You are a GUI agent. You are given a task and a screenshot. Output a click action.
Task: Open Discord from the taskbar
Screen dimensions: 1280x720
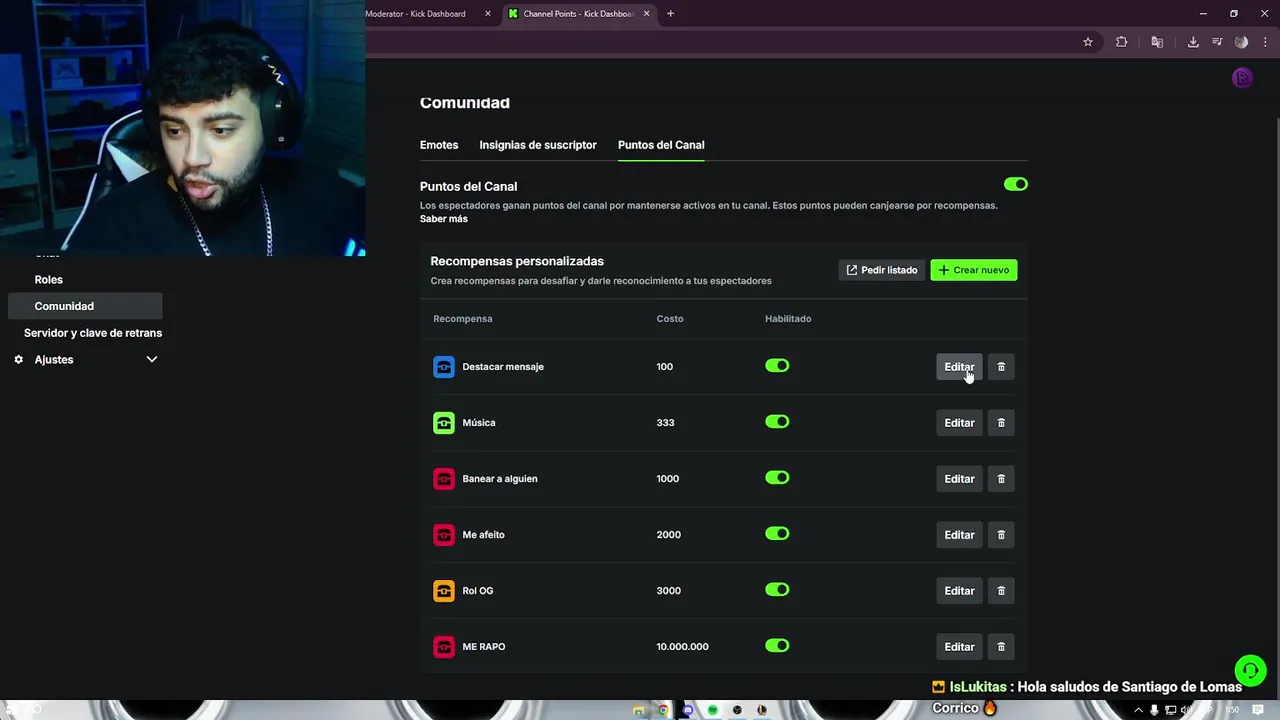pos(687,710)
